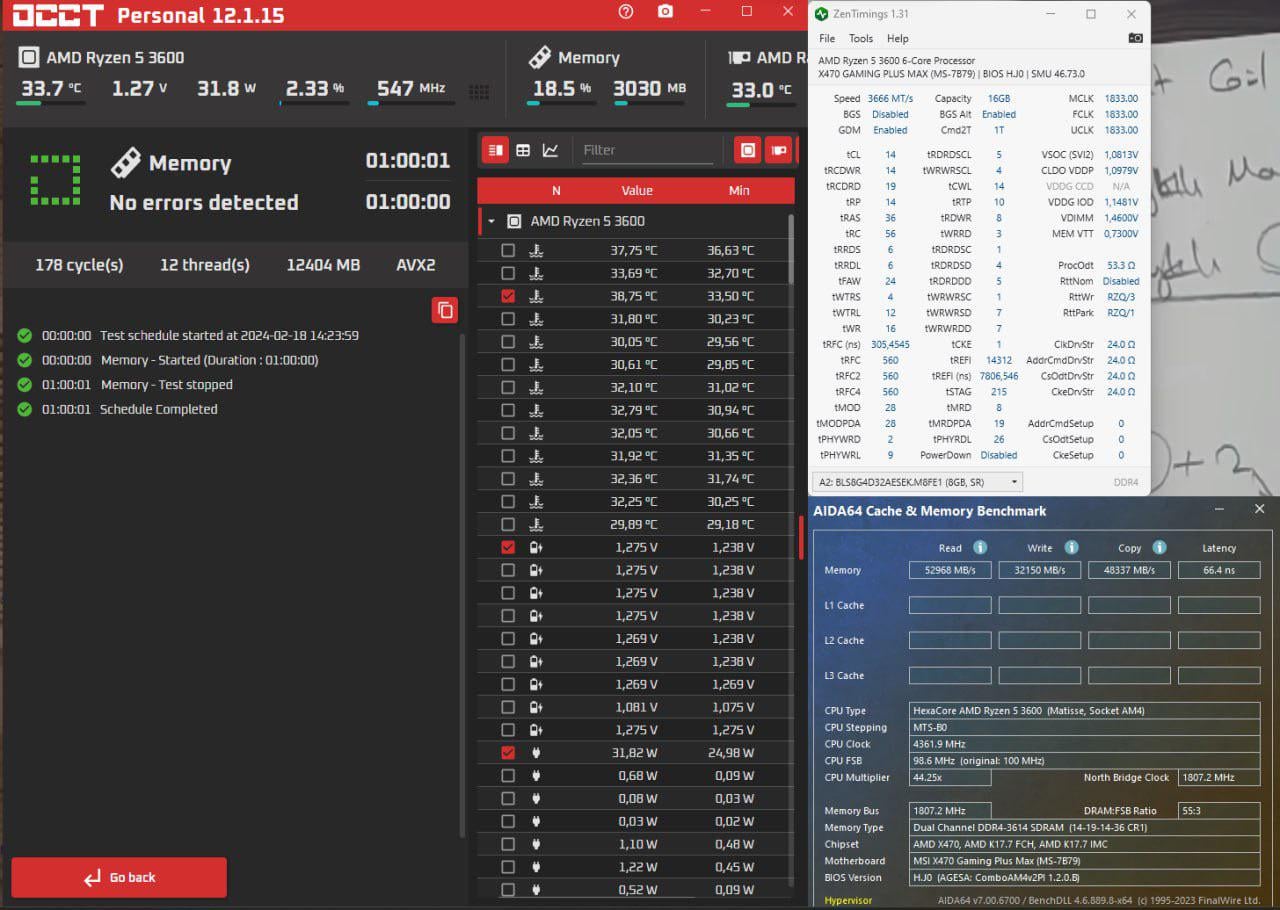The width and height of the screenshot is (1280, 910).
Task: Open the OCCT help icon
Action: point(626,12)
